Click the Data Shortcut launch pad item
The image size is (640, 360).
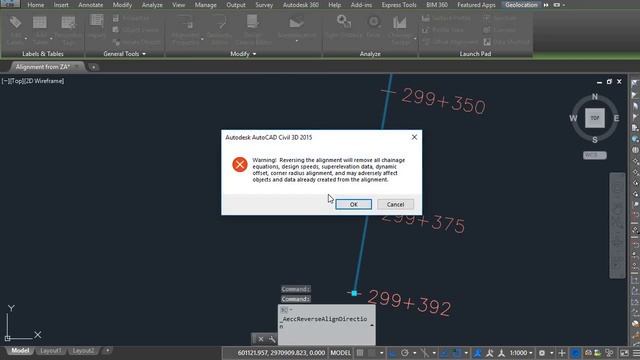coord(507,42)
